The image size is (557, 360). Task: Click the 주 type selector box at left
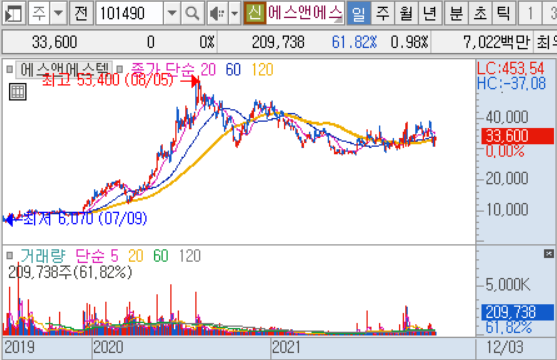(39, 14)
